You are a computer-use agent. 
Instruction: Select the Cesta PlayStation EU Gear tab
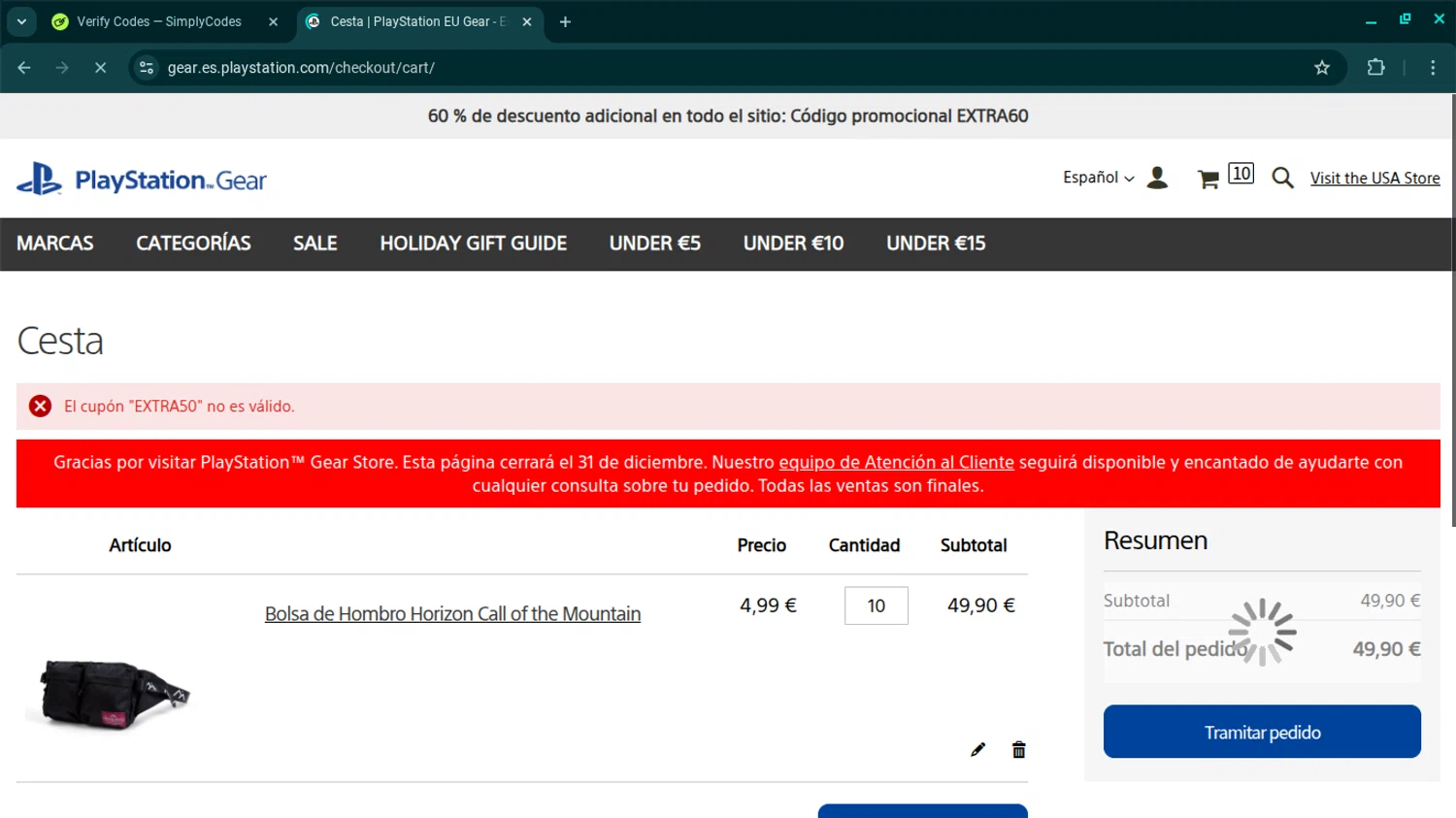point(417,21)
